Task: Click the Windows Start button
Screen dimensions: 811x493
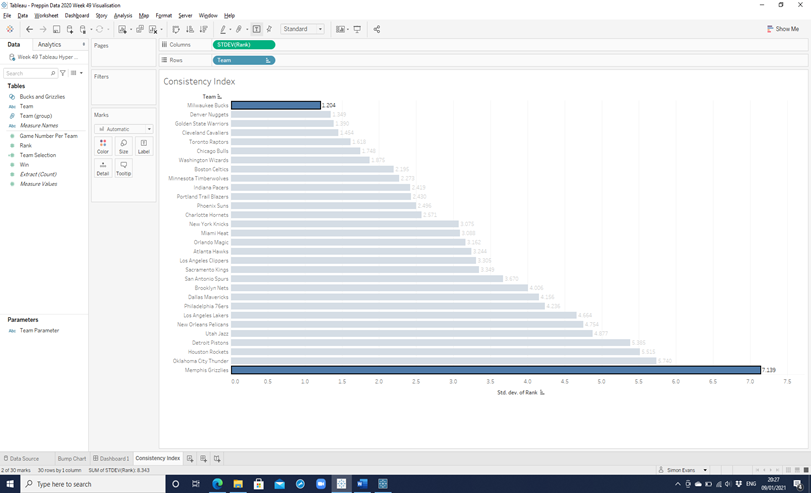Action: pyautogui.click(x=10, y=484)
